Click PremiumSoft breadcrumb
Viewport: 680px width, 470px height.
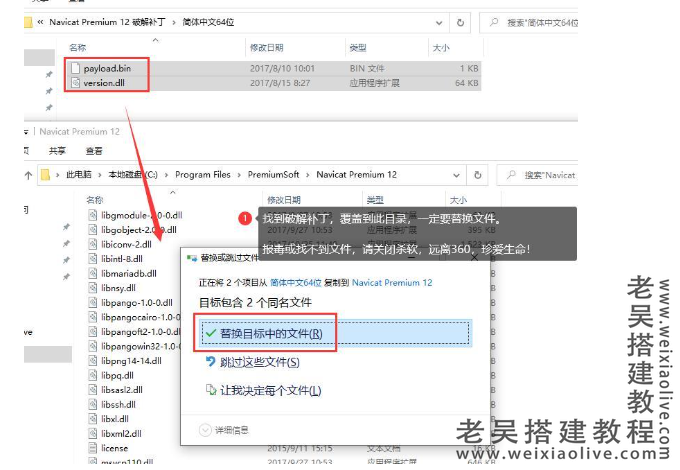point(273,175)
